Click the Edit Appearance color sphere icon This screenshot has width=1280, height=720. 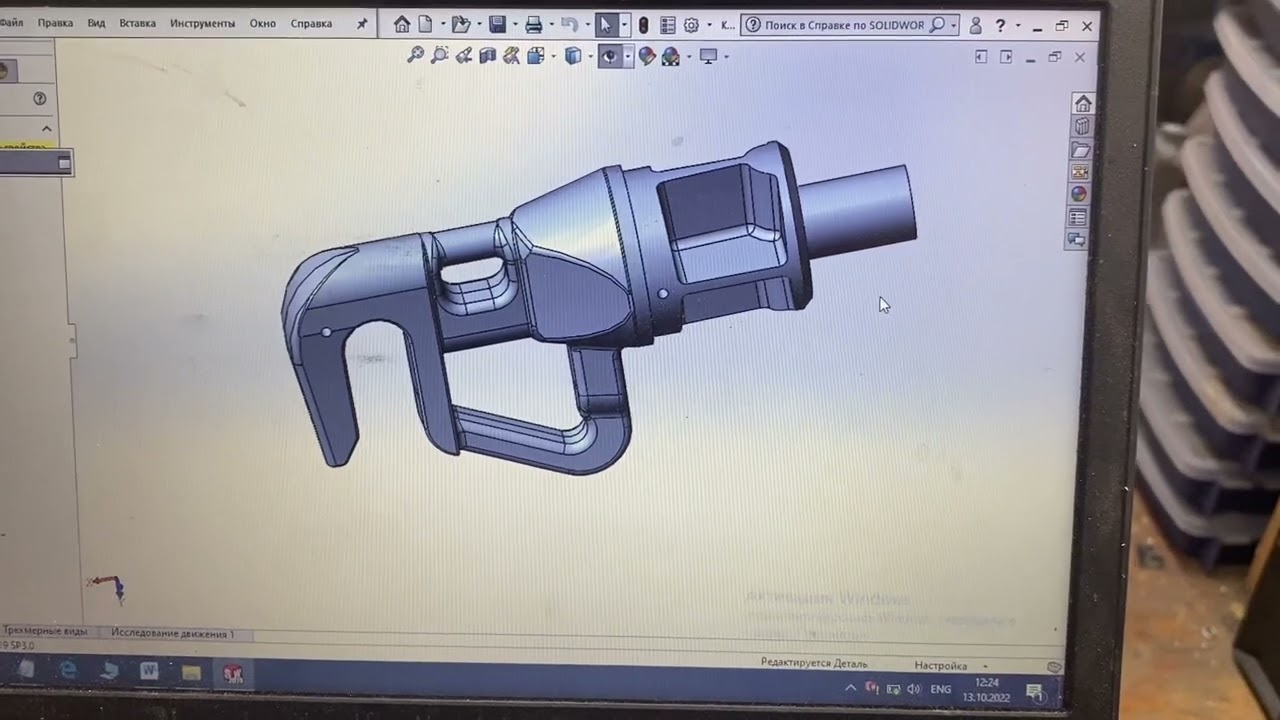pos(647,56)
